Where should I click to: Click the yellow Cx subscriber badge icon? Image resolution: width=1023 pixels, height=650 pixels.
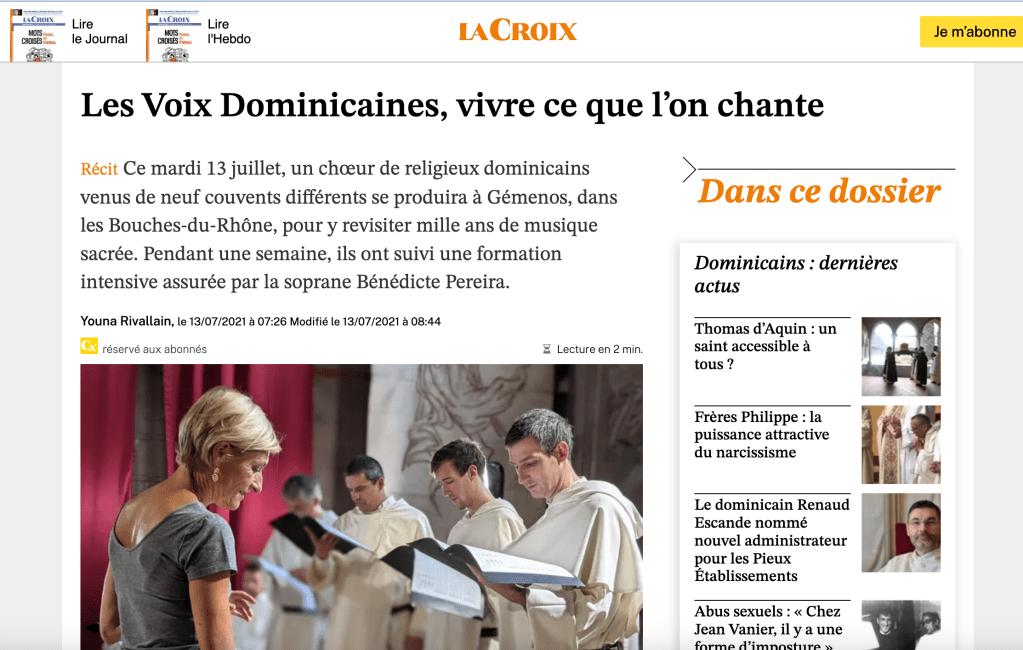click(x=89, y=346)
